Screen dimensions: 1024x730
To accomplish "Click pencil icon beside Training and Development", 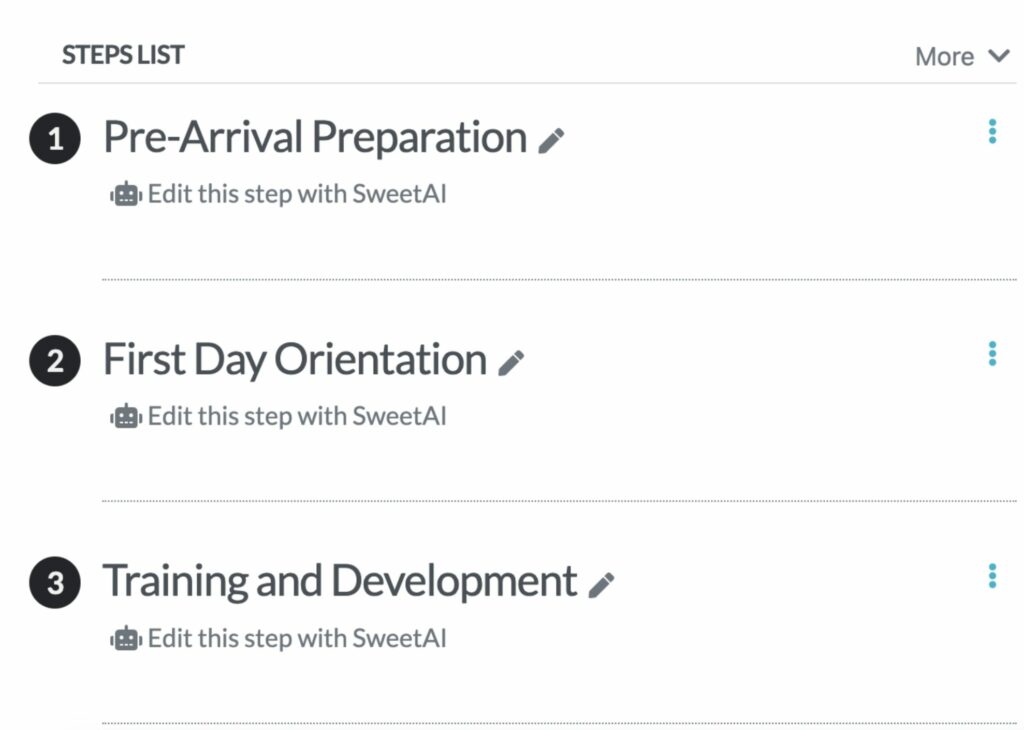I will point(601,585).
